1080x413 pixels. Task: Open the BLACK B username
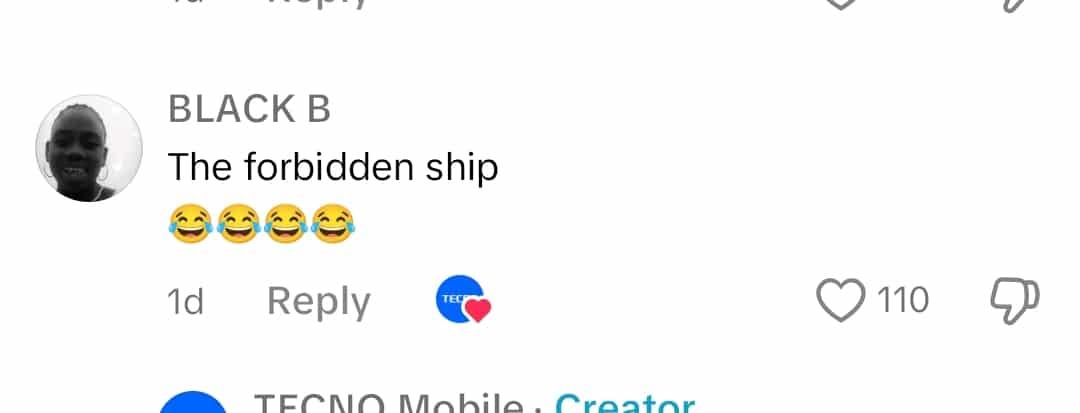tap(249, 109)
